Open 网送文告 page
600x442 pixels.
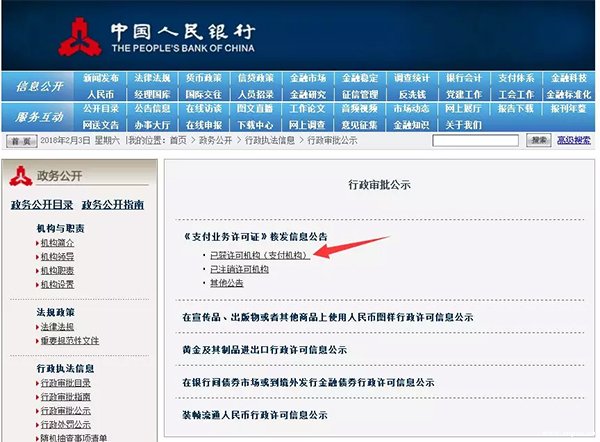pyautogui.click(x=101, y=125)
